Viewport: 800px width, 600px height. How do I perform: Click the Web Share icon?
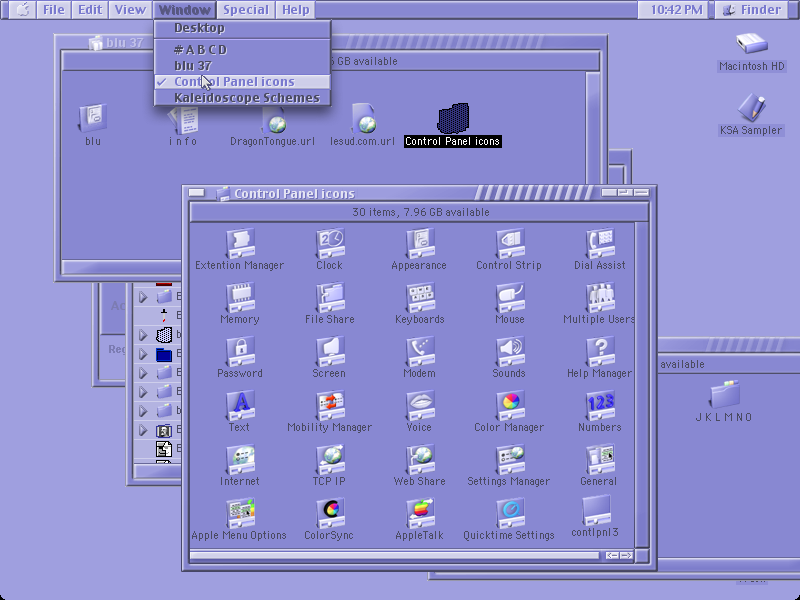point(420,460)
